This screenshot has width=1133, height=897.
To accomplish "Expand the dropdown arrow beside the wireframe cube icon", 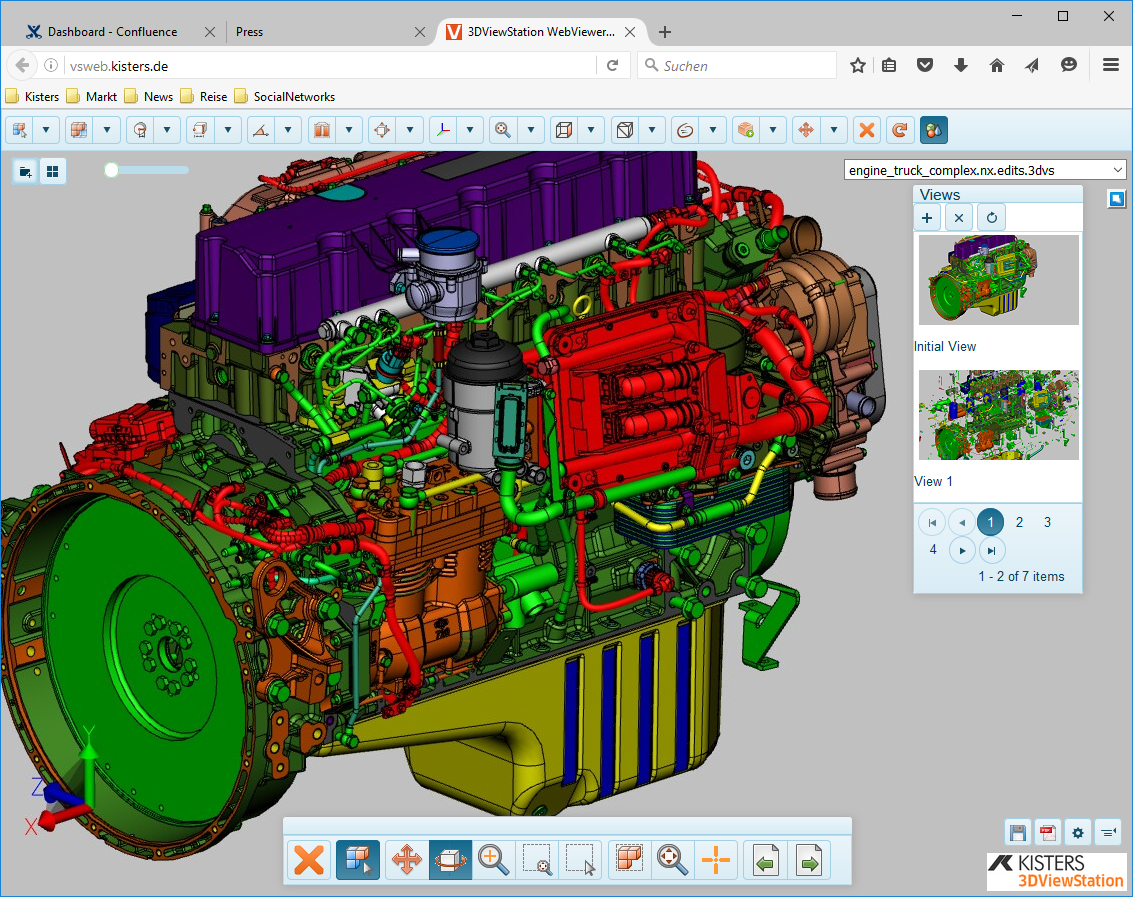I will pos(591,130).
